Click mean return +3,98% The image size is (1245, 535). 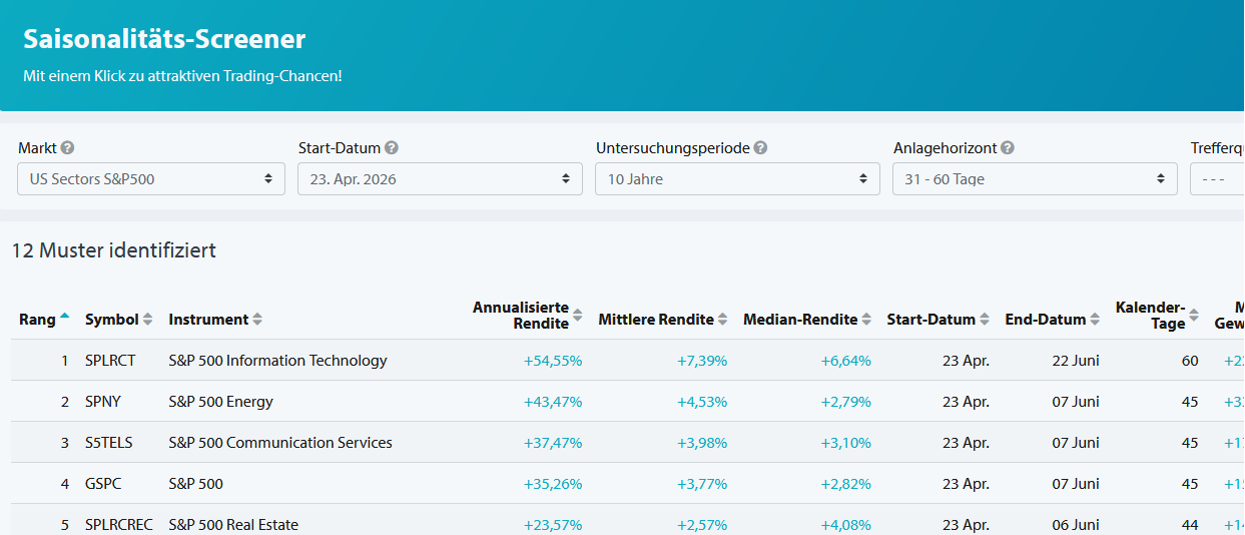[x=702, y=442]
